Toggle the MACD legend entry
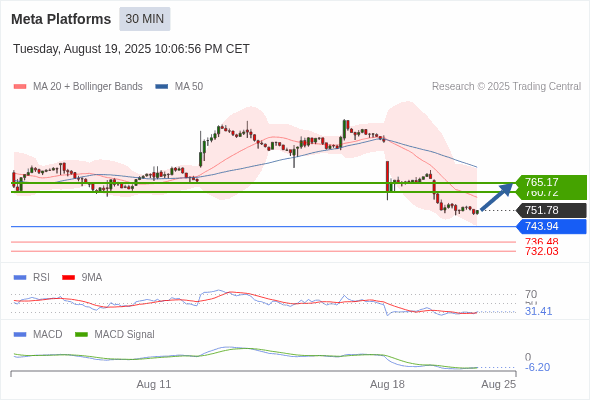 pos(38,334)
